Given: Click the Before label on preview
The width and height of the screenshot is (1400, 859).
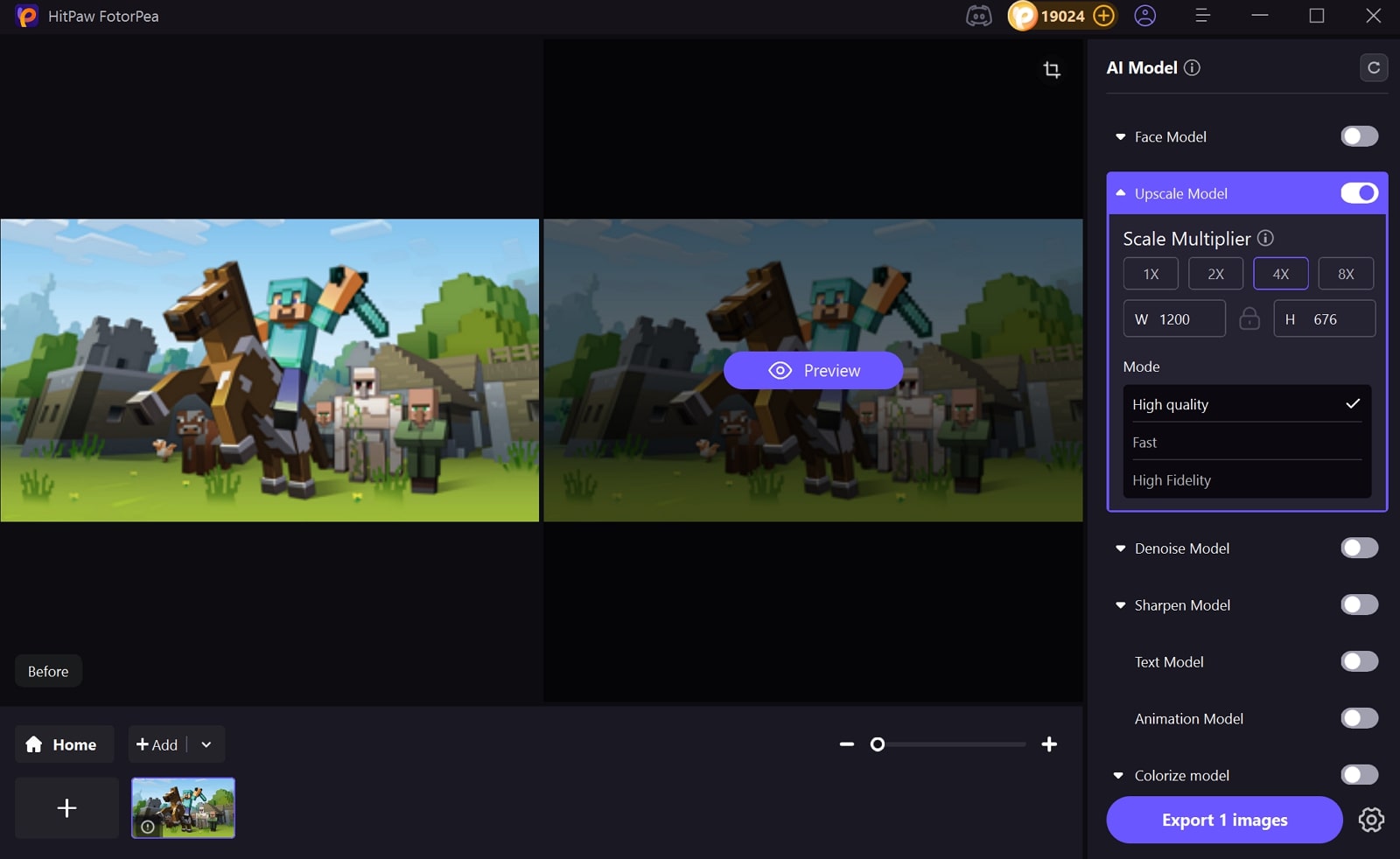Looking at the screenshot, I should point(48,671).
